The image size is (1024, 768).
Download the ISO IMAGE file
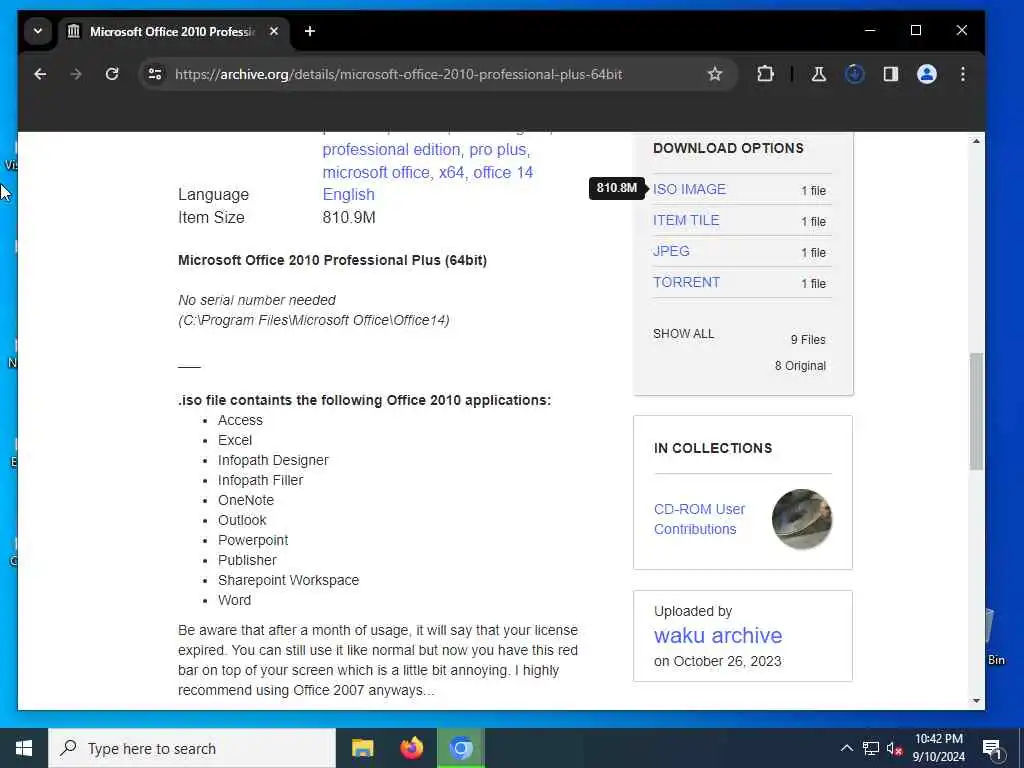pyautogui.click(x=690, y=189)
